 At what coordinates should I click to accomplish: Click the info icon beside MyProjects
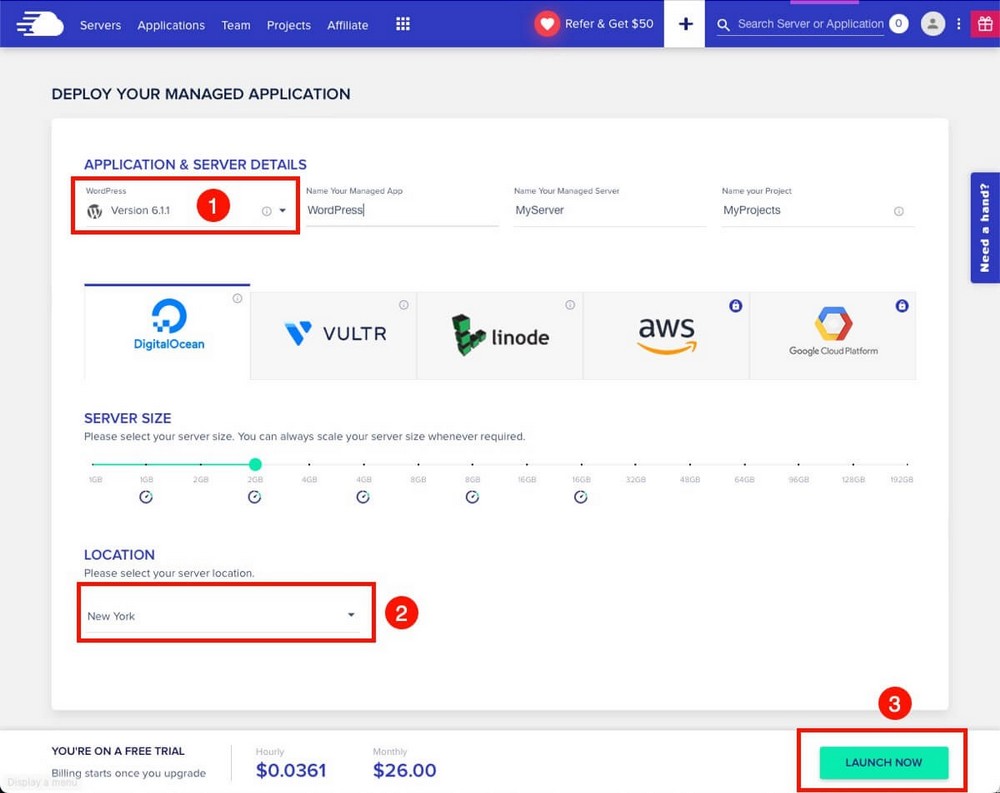pos(898,211)
